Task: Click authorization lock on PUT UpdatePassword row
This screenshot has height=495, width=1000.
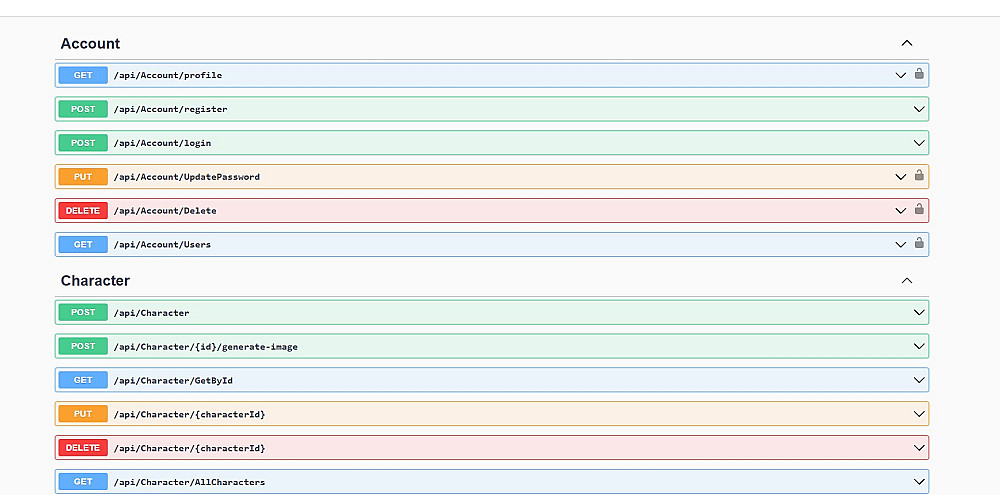Action: (919, 176)
